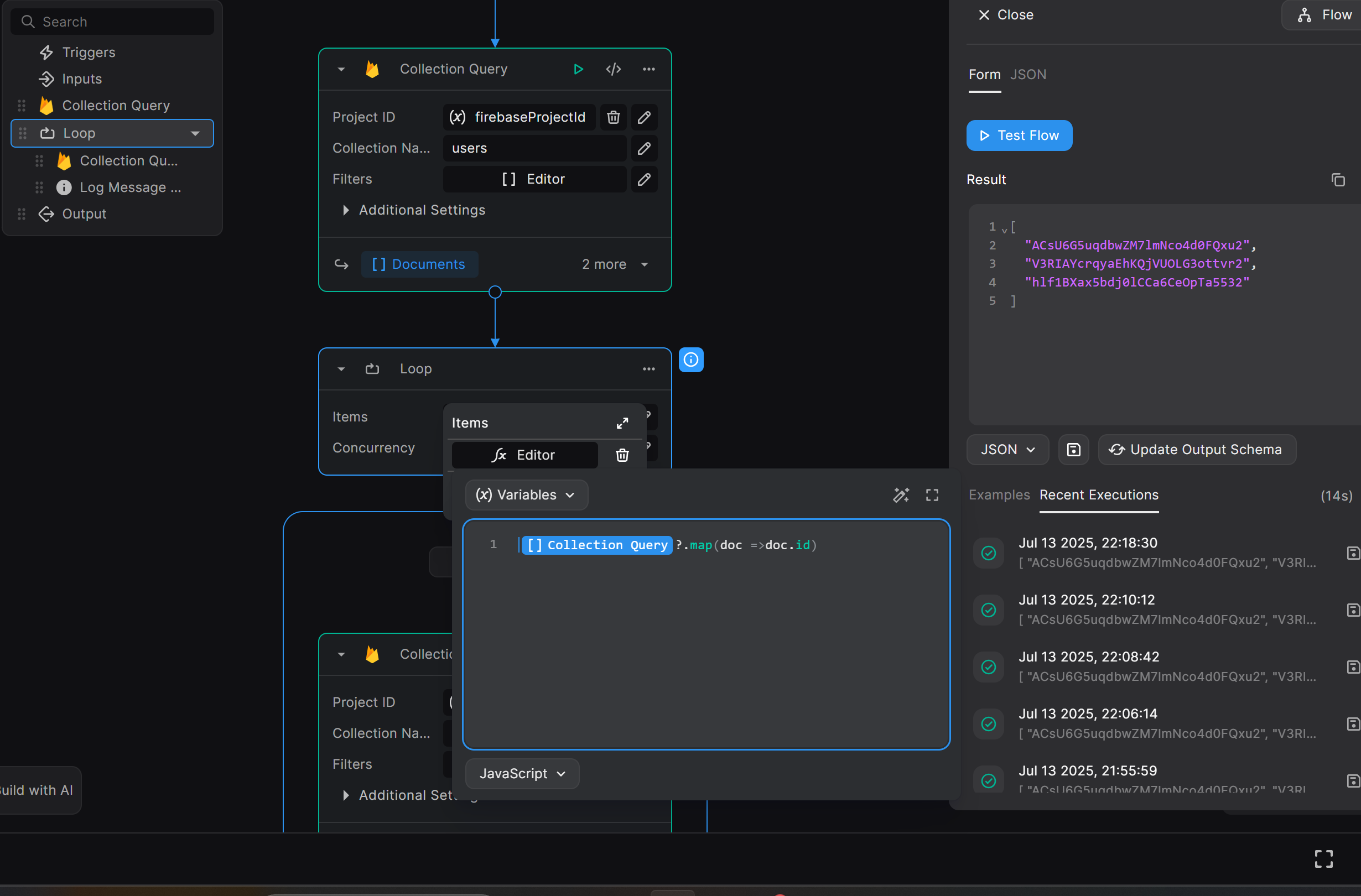Click inside the expression code editor
Image resolution: width=1361 pixels, height=896 pixels.
[705, 635]
